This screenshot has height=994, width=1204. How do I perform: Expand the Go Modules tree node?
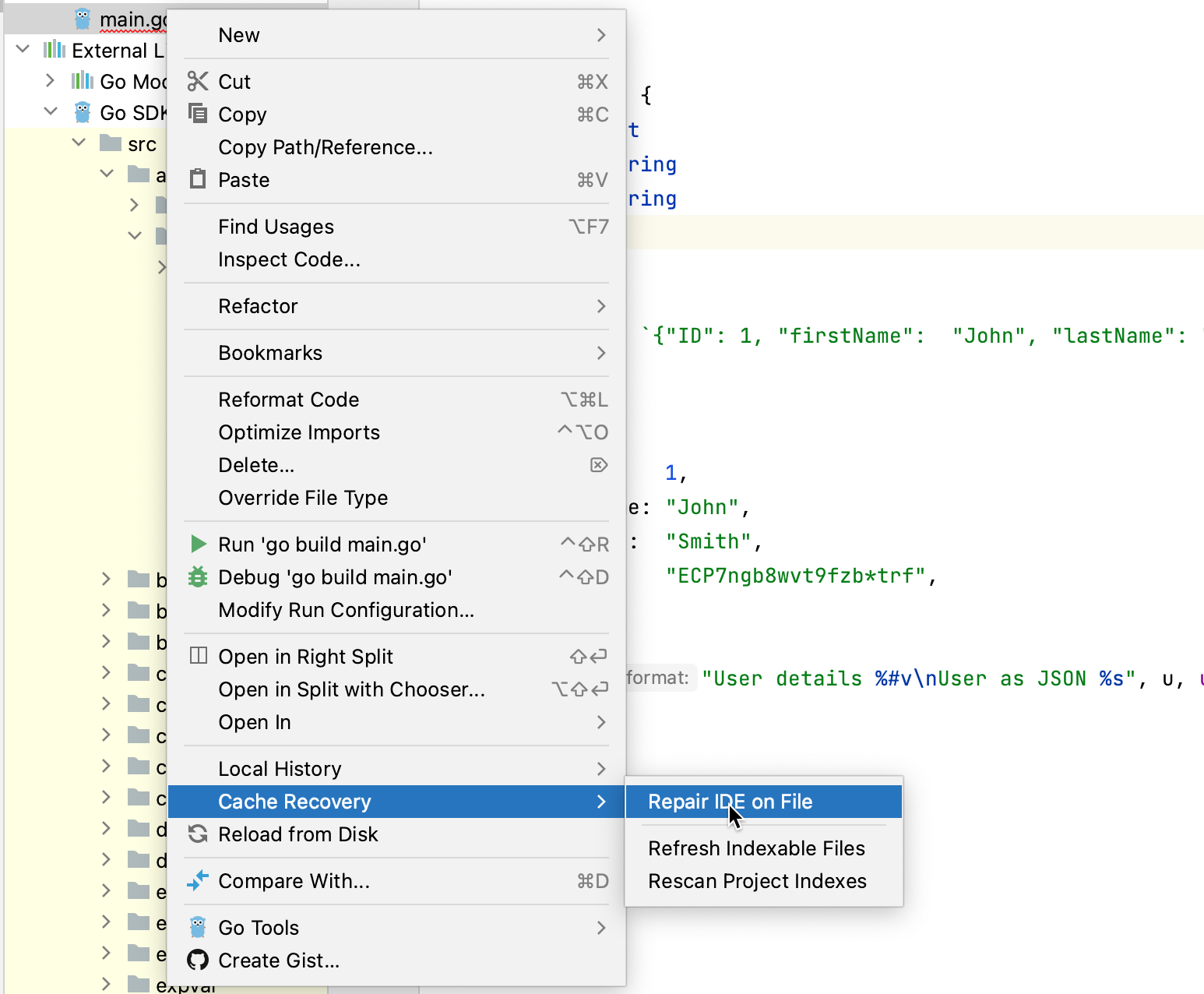click(50, 80)
